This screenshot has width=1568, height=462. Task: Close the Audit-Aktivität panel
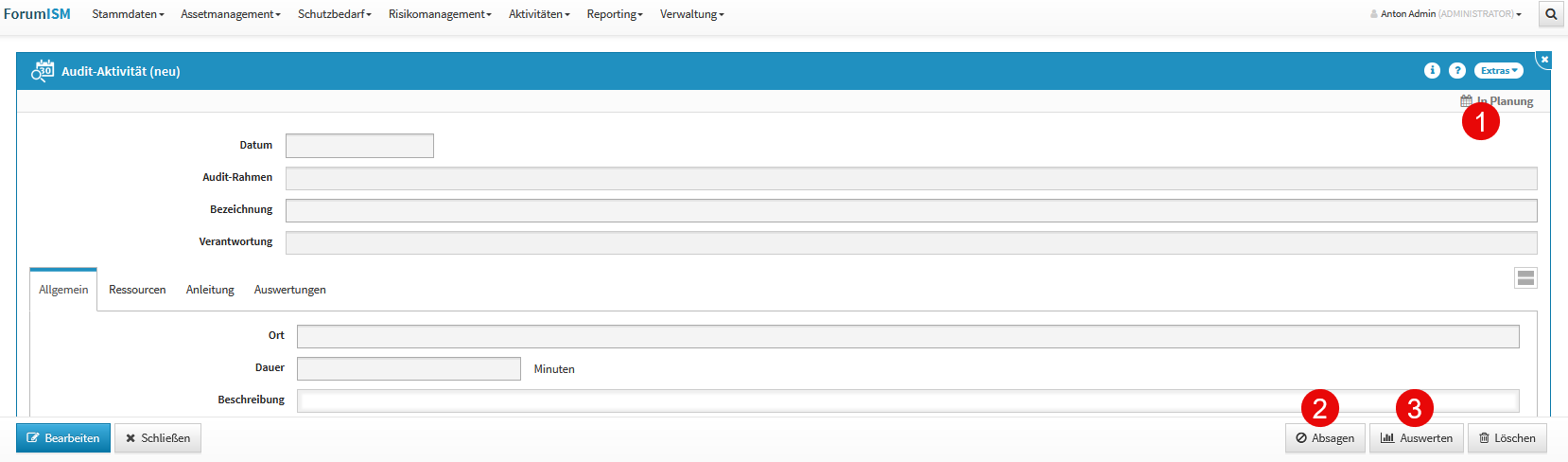pyautogui.click(x=1544, y=60)
